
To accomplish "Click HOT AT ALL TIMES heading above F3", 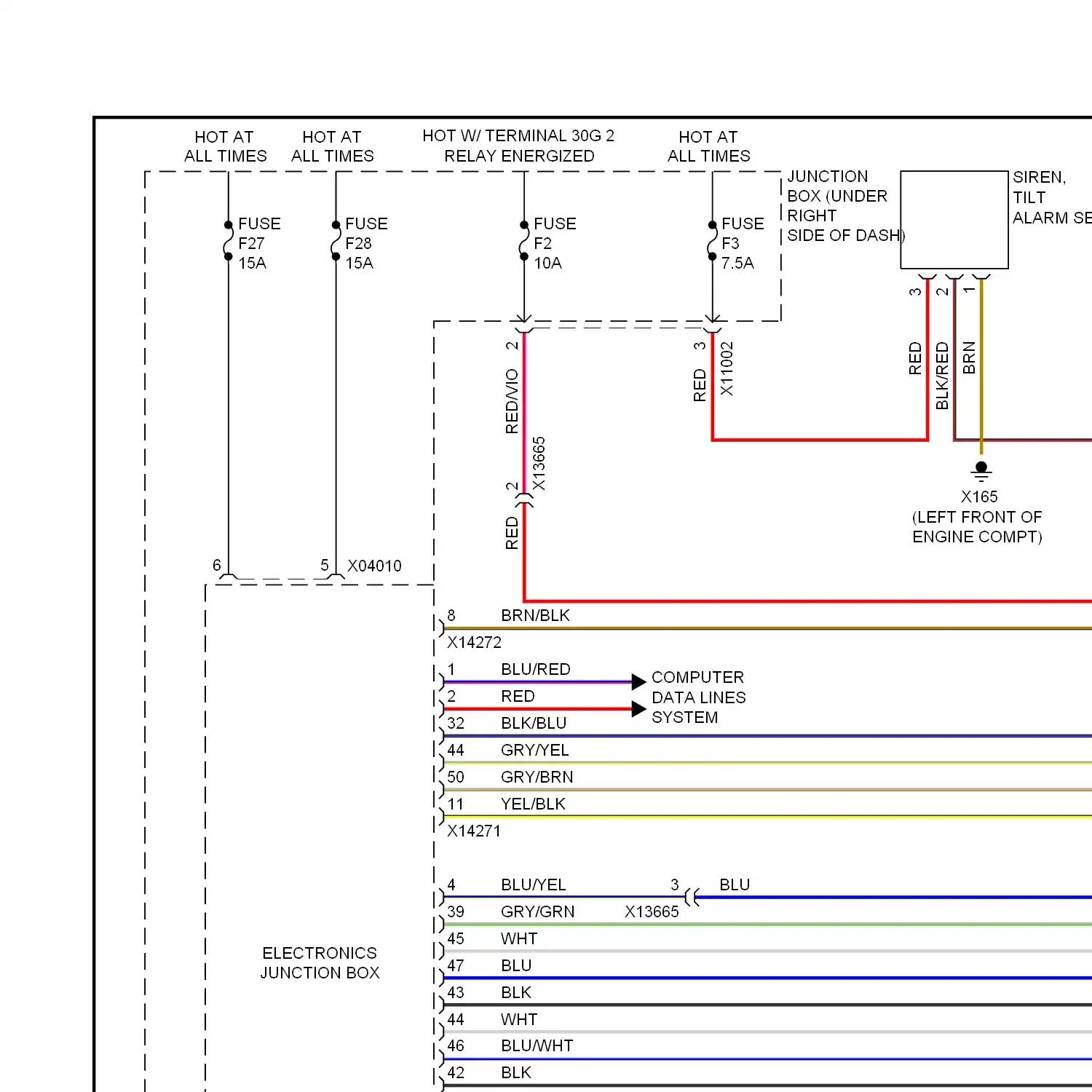I will point(708,146).
